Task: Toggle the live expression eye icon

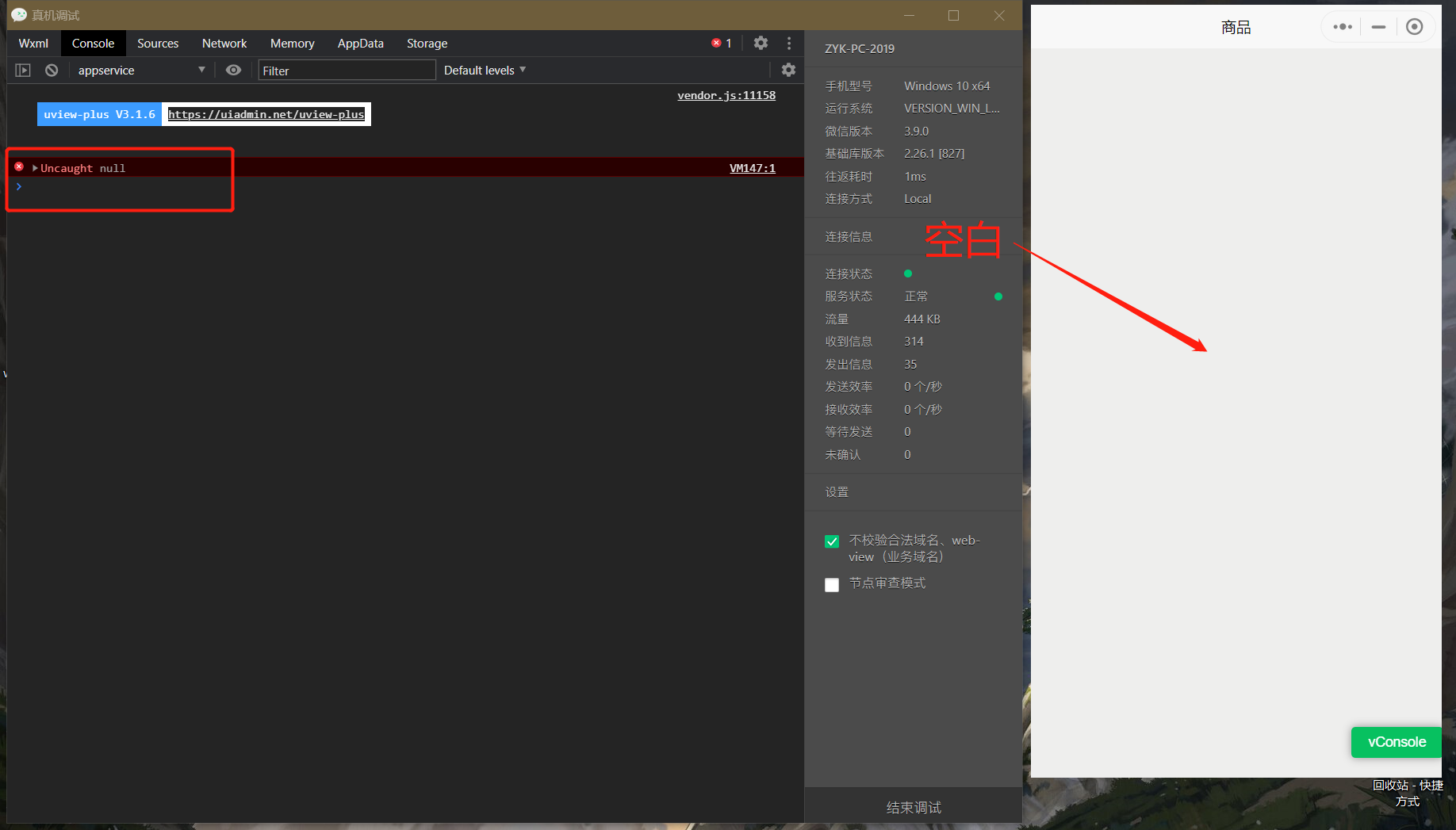Action: click(x=233, y=70)
